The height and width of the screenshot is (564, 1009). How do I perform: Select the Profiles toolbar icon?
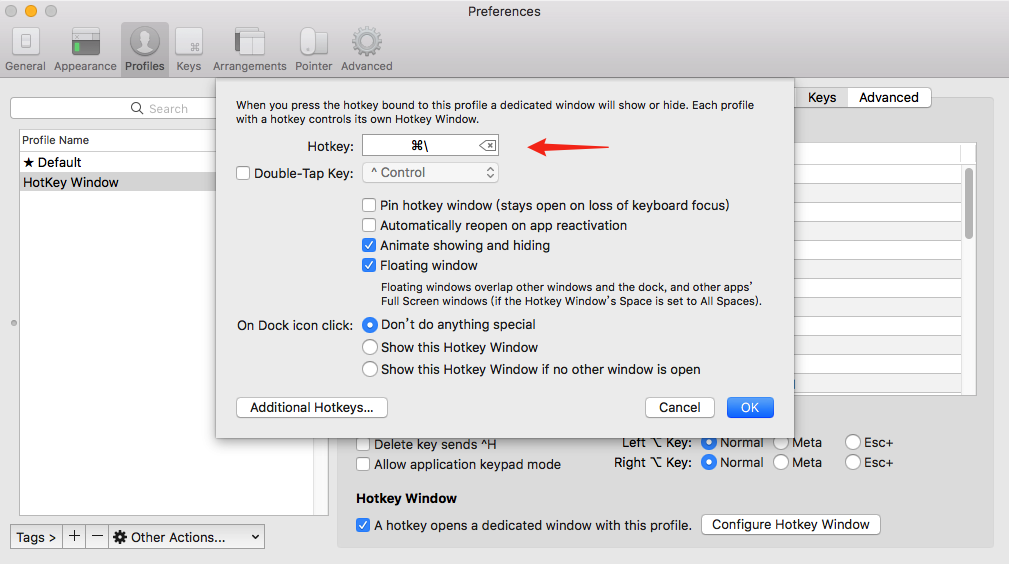point(145,50)
